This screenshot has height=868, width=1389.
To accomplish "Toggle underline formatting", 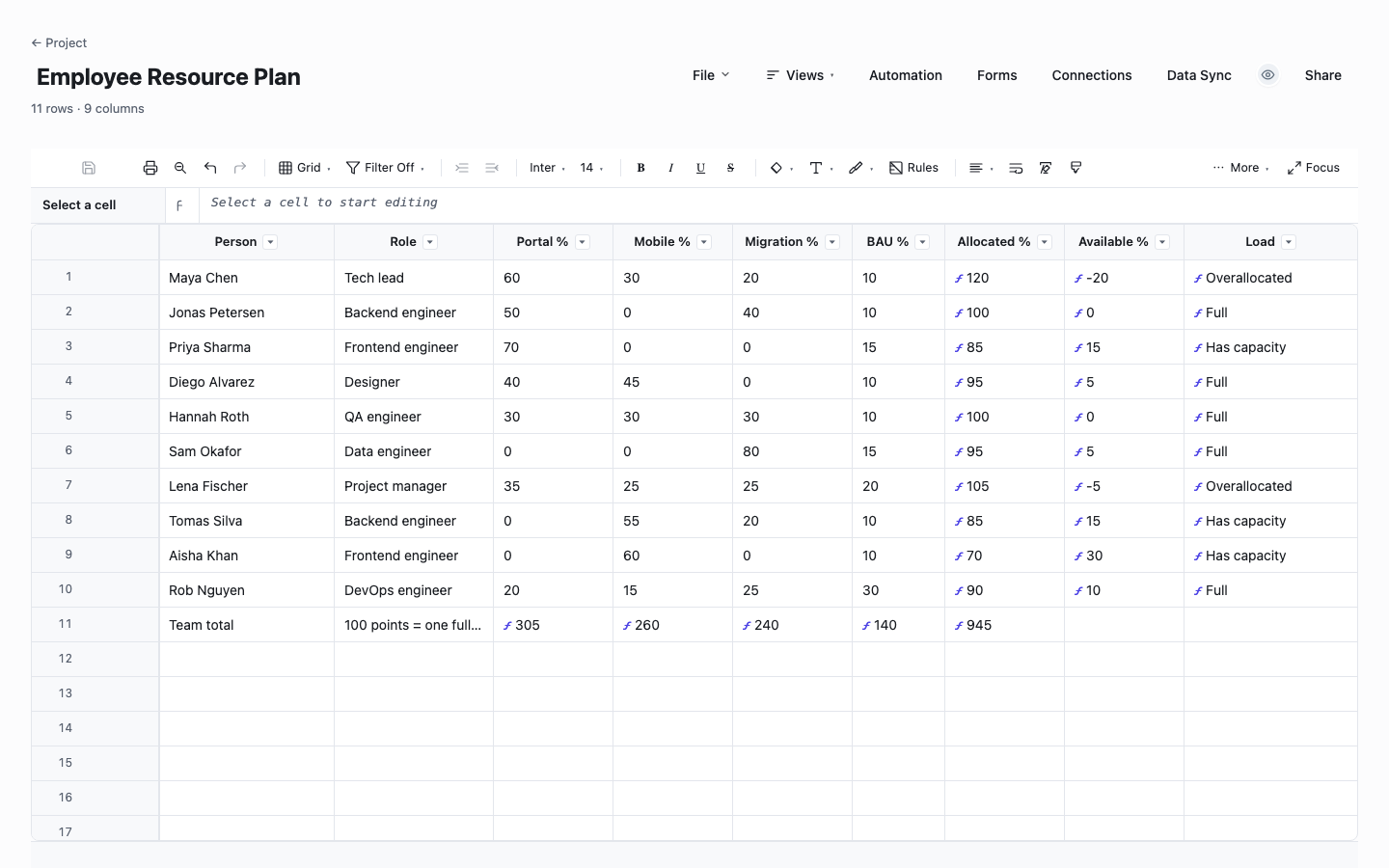I will pyautogui.click(x=700, y=168).
